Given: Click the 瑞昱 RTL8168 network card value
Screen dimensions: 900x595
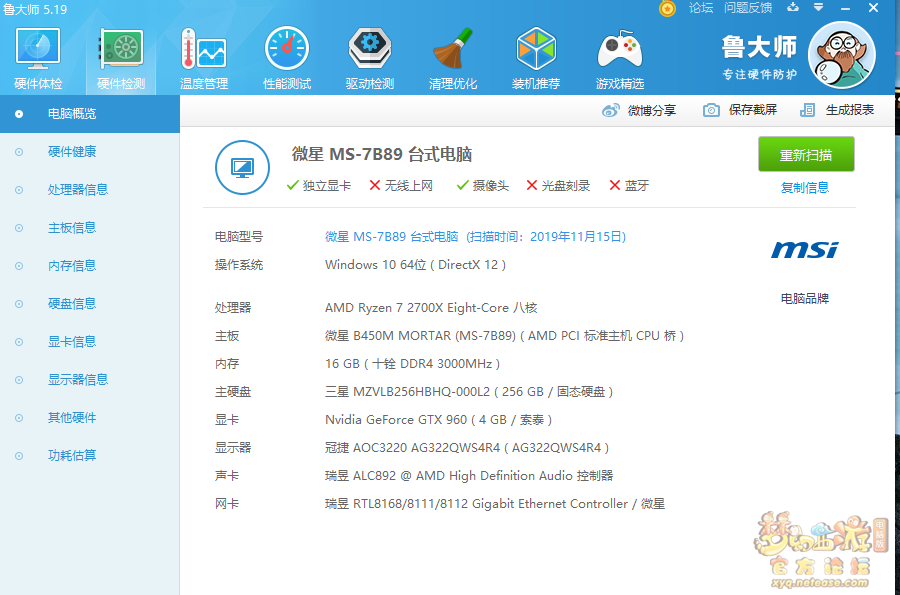Looking at the screenshot, I should [x=495, y=504].
